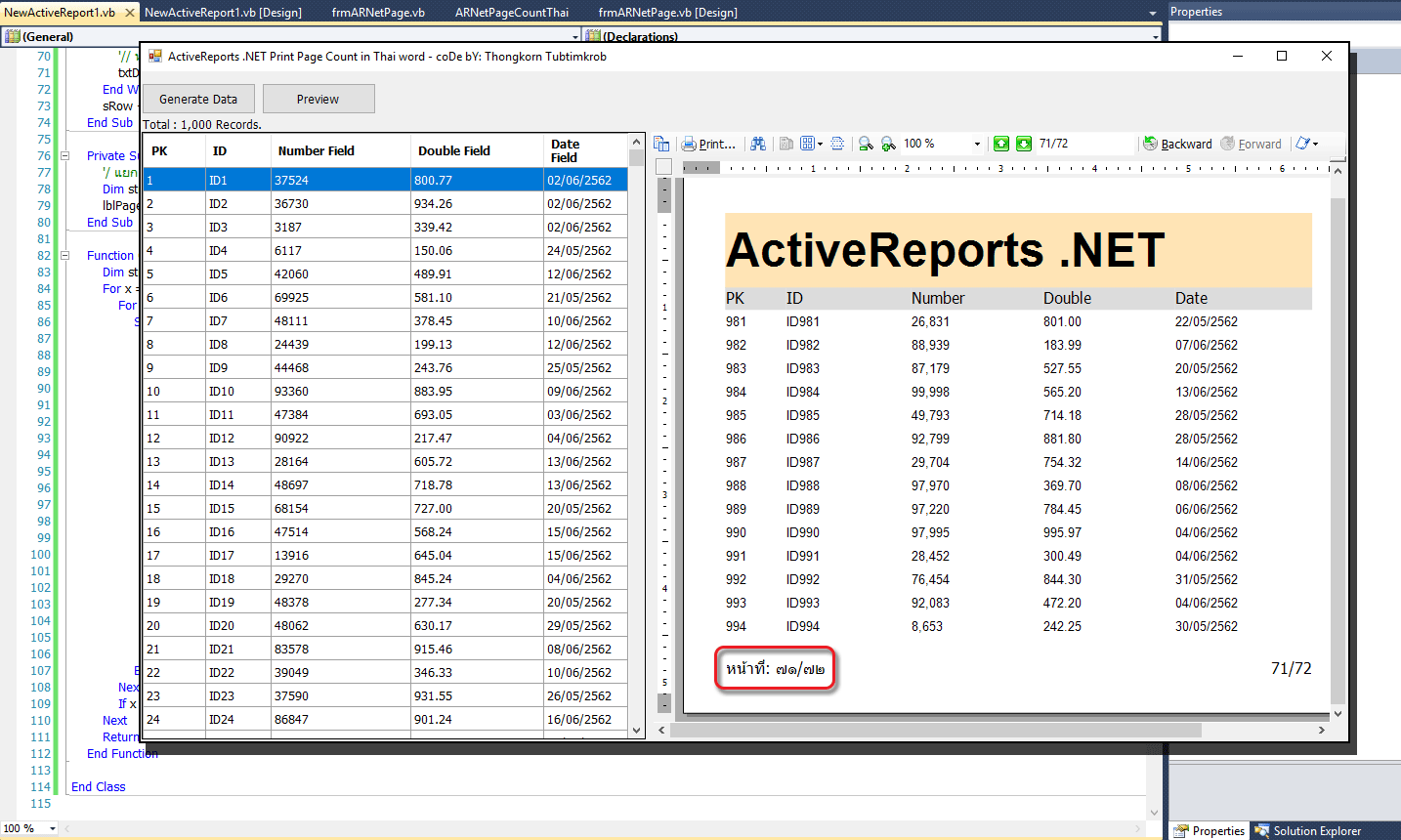Viewport: 1401px width, 840px height.
Task: Sort by the PK column header
Action: pyautogui.click(x=174, y=150)
